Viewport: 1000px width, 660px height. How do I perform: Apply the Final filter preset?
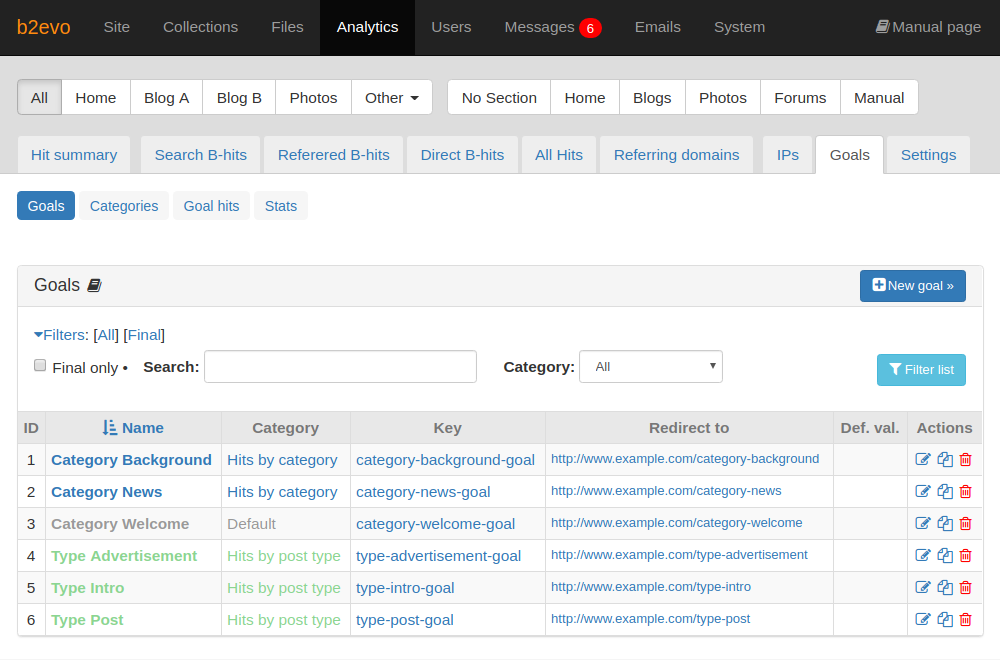144,335
